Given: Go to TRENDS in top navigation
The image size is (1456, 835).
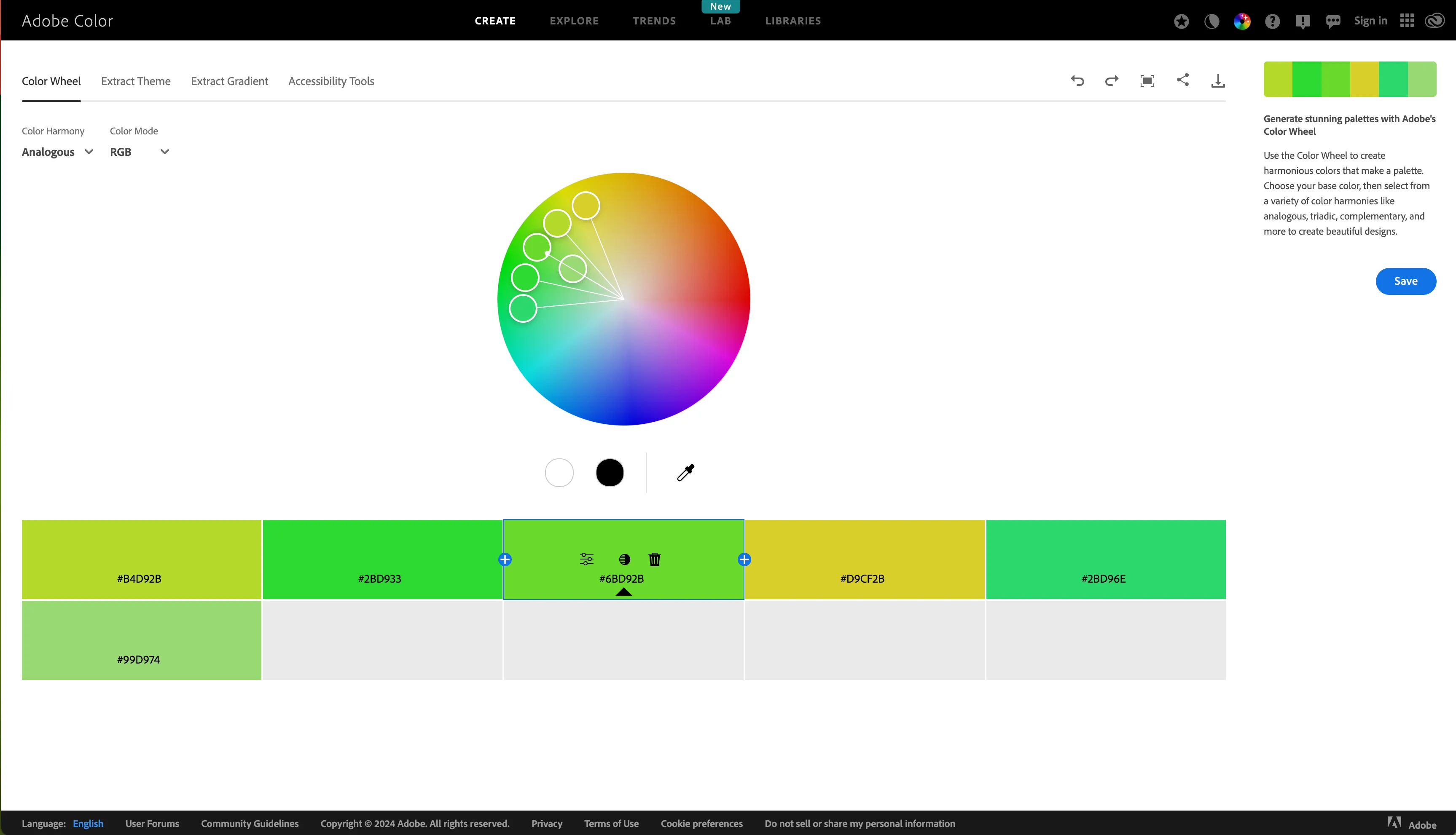Looking at the screenshot, I should 655,21.
